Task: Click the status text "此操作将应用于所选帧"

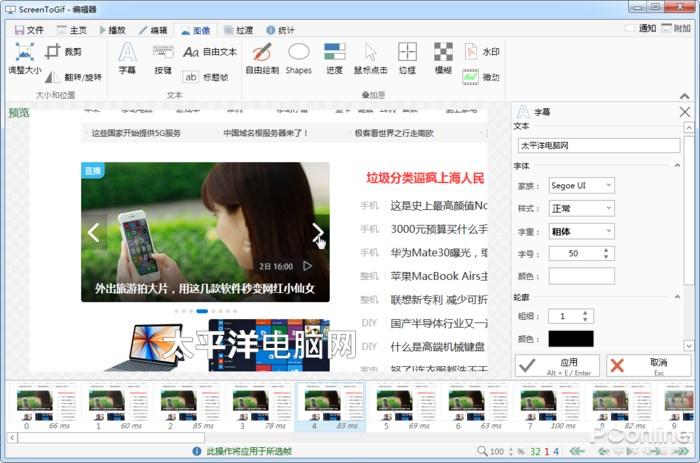Action: pos(249,451)
